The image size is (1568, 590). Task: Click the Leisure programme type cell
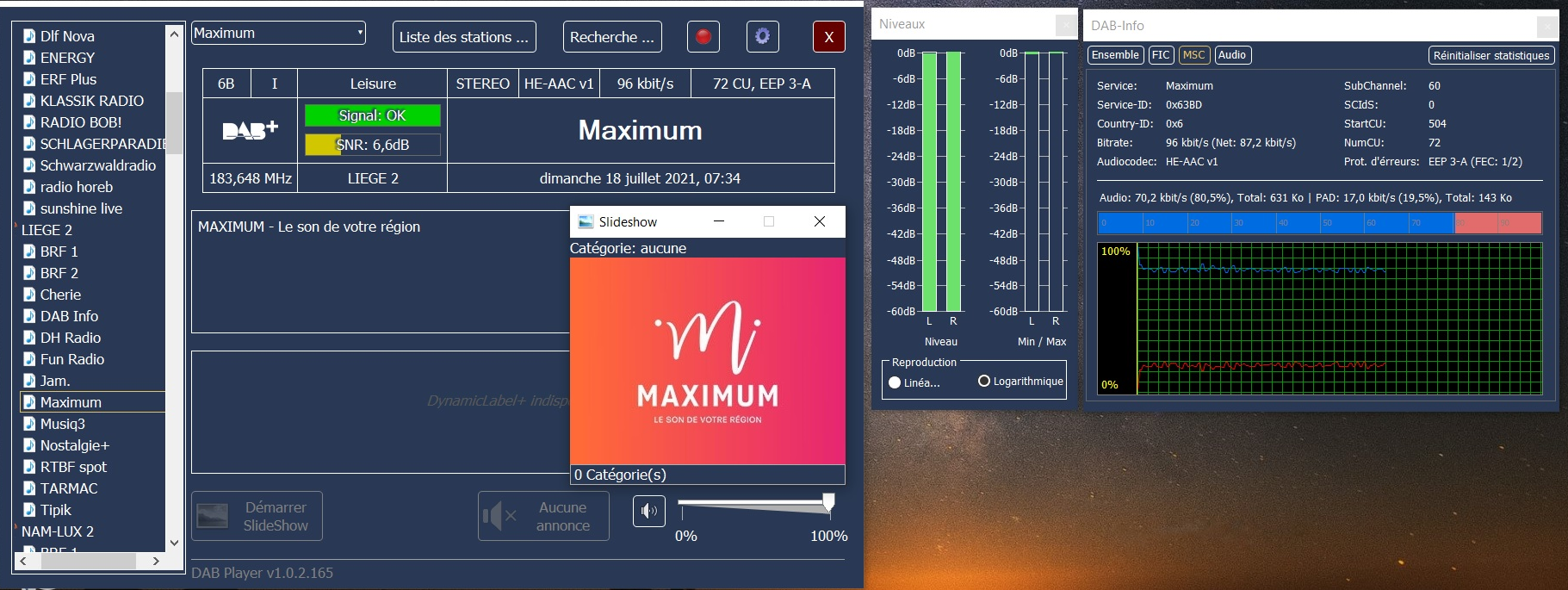point(373,84)
